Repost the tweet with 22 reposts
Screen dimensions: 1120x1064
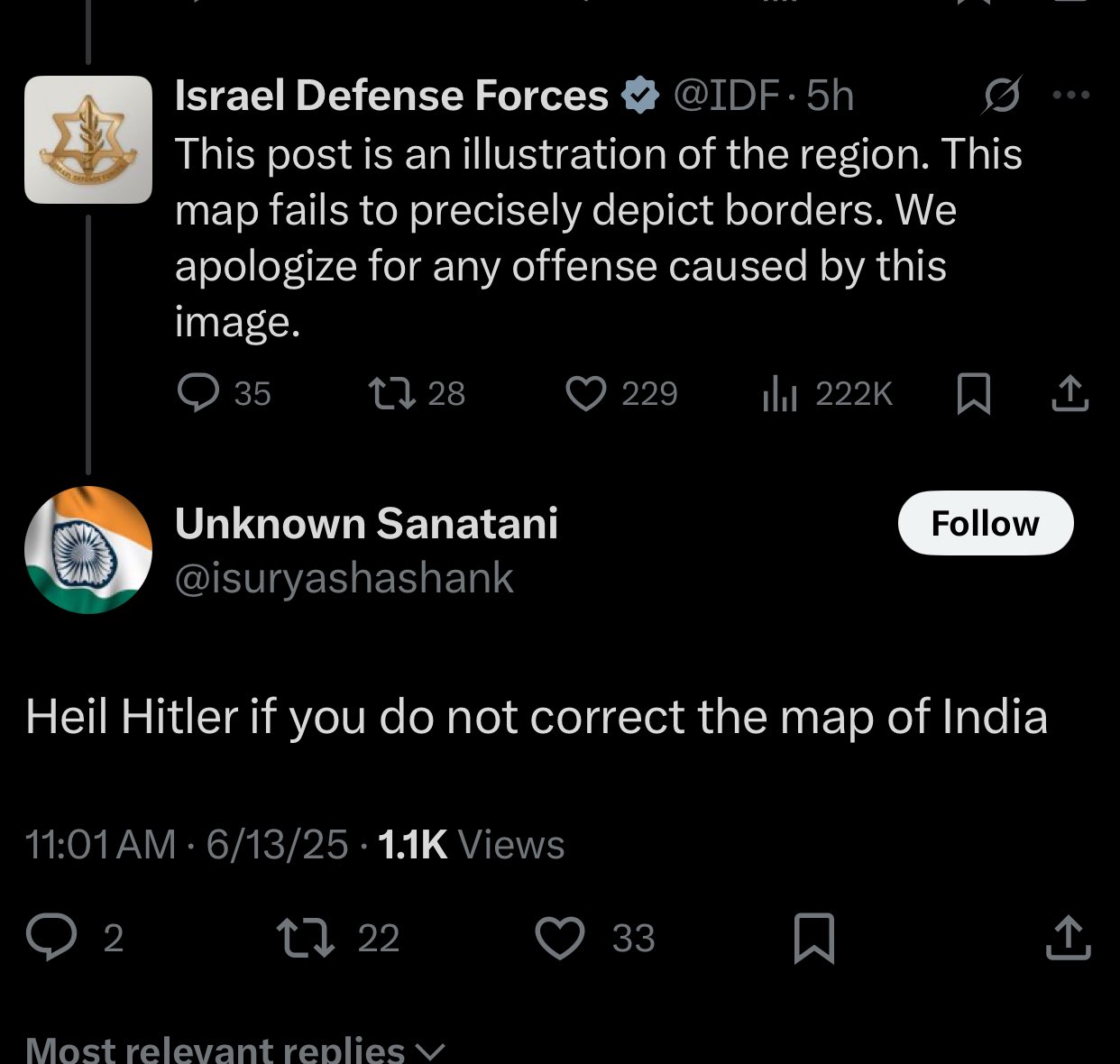click(x=337, y=939)
